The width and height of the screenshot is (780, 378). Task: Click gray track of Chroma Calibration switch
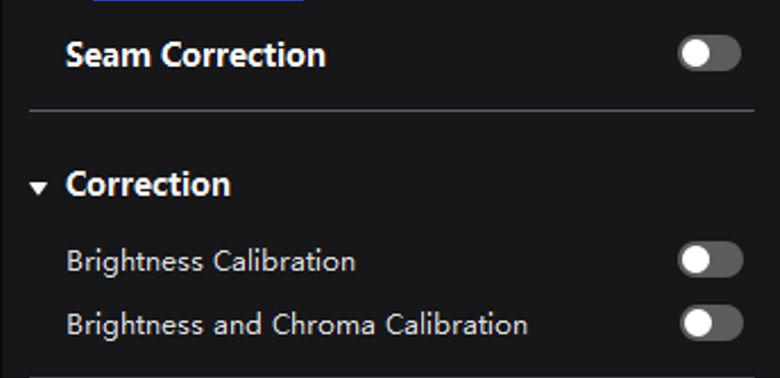tap(729, 323)
